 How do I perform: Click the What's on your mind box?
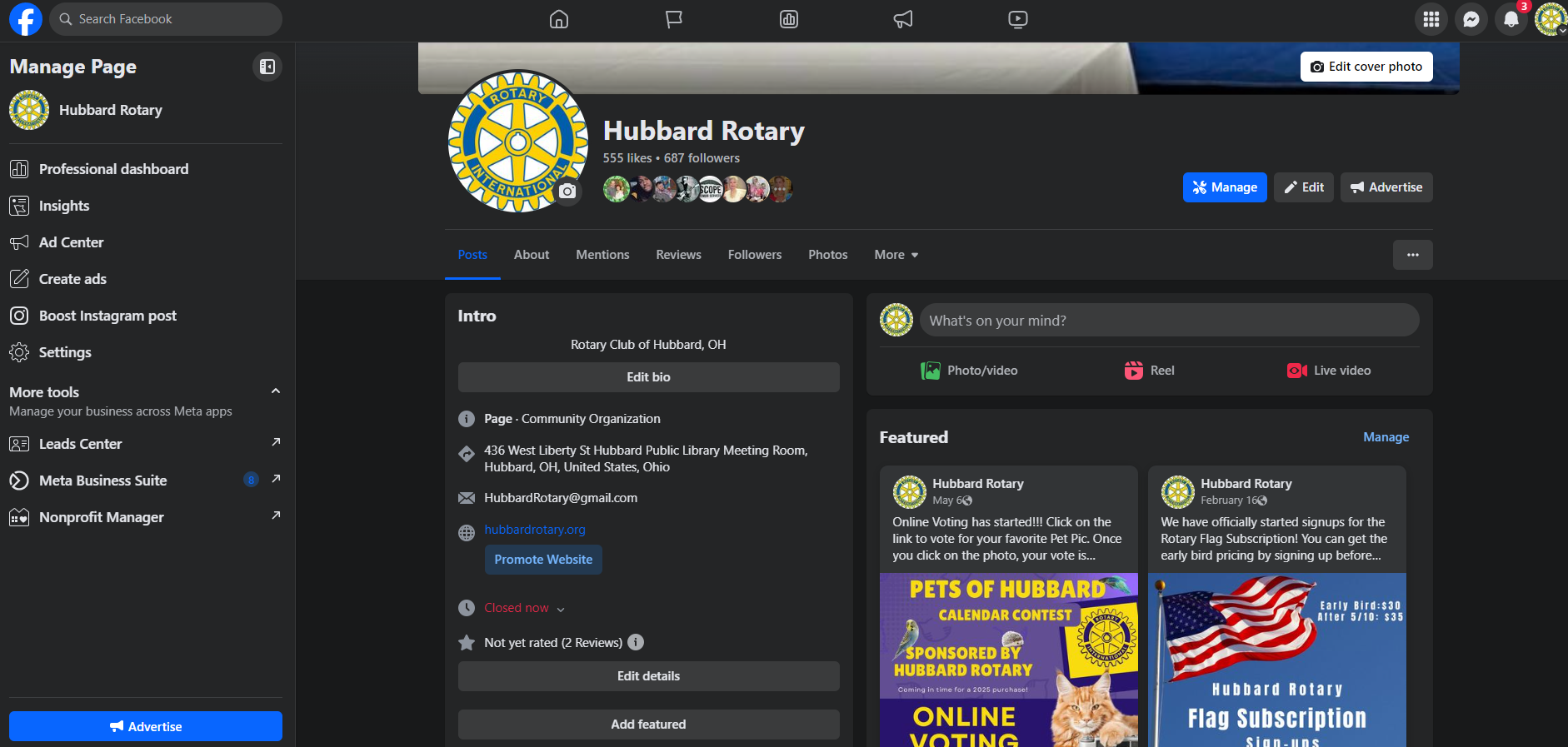pyautogui.click(x=1170, y=320)
